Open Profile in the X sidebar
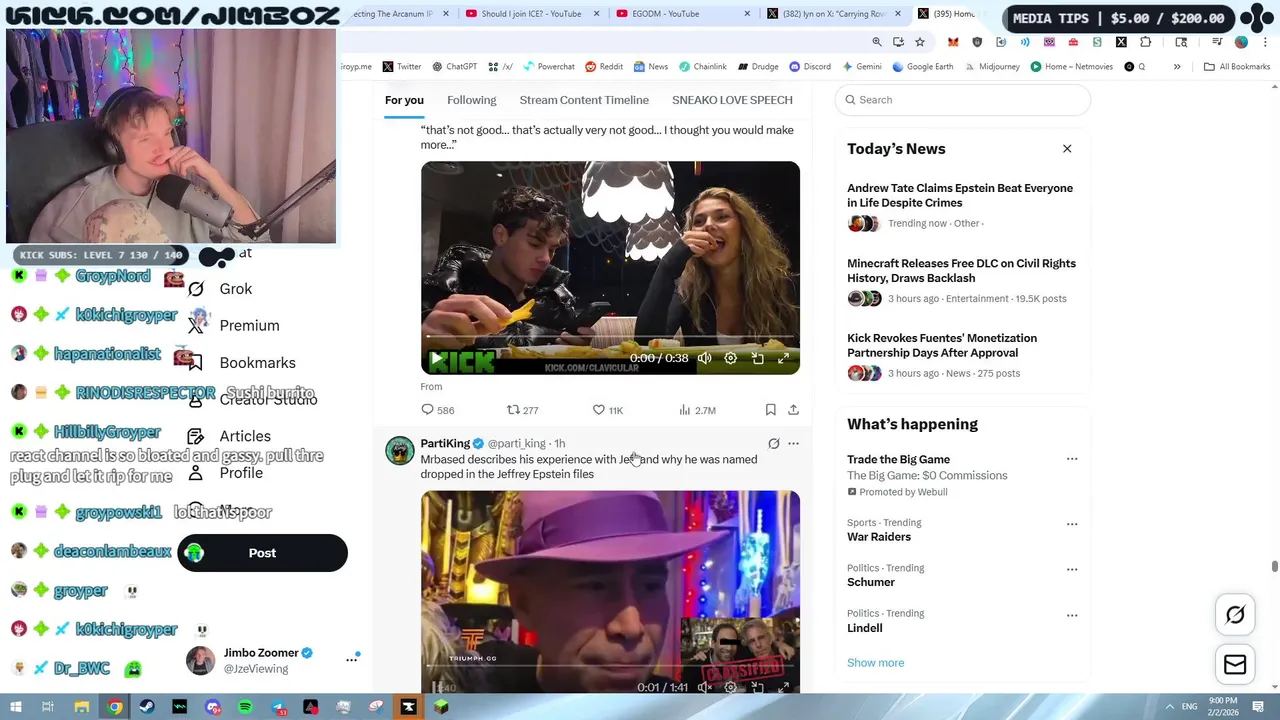 coord(225,473)
